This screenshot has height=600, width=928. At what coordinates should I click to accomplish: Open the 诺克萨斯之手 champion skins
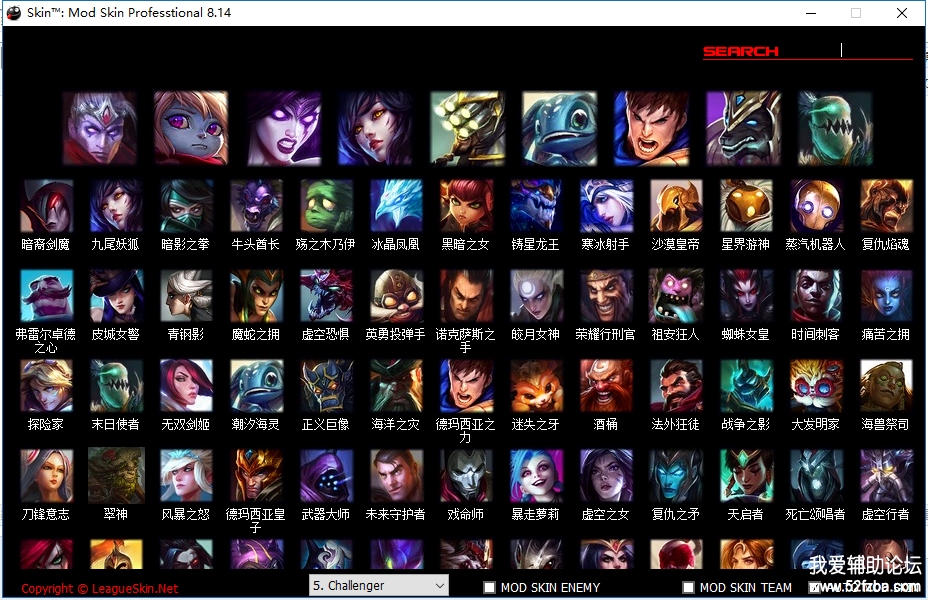click(x=466, y=296)
